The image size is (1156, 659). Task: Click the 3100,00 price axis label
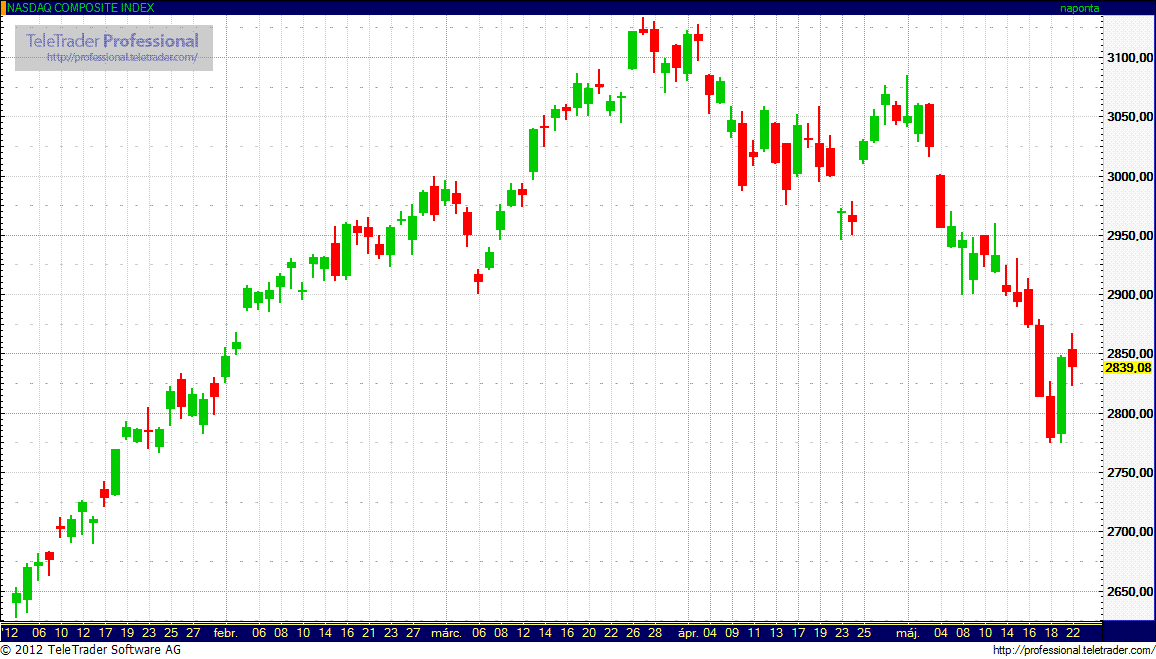pyautogui.click(x=1128, y=57)
